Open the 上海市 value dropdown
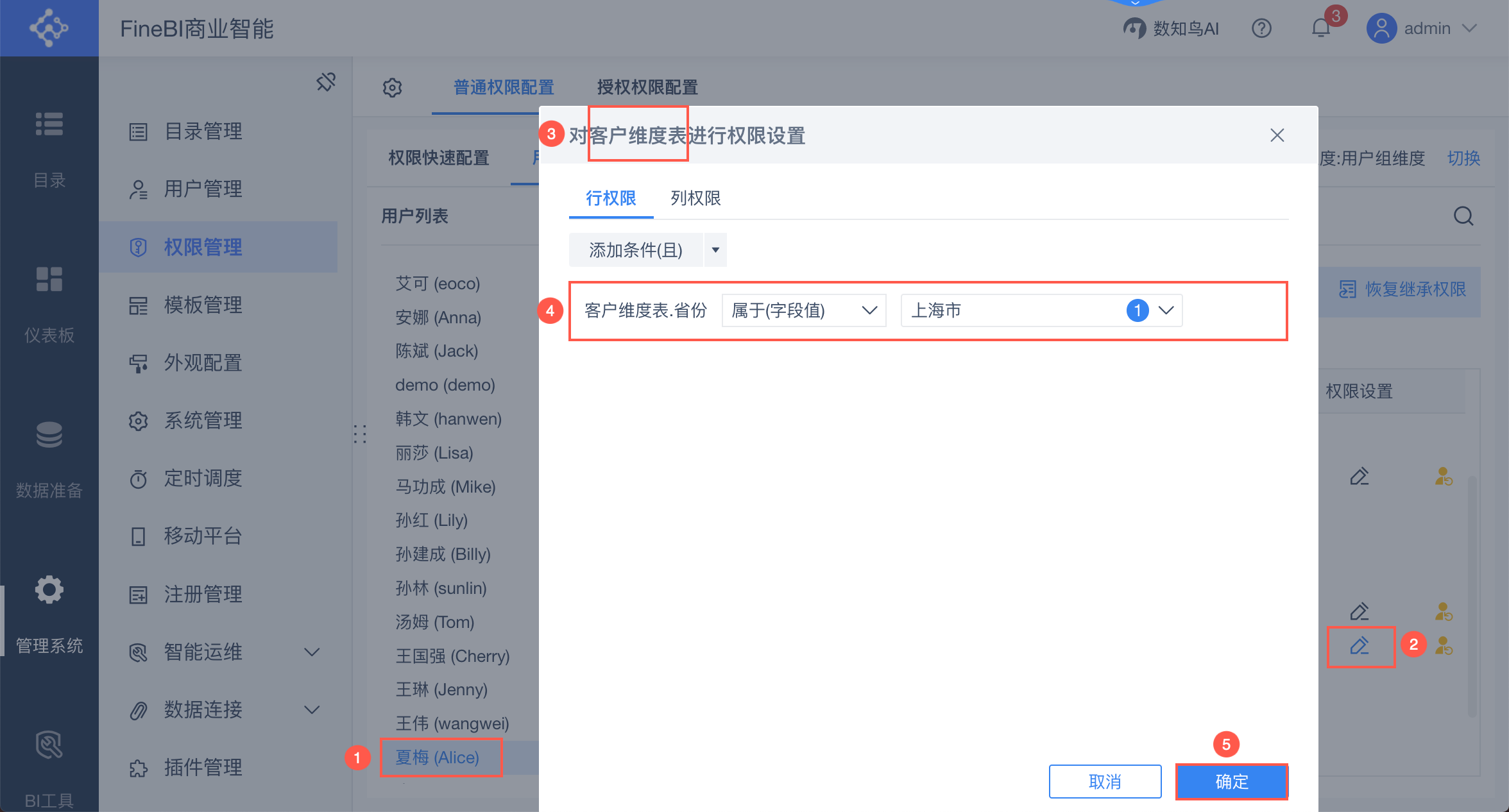 [1041, 310]
